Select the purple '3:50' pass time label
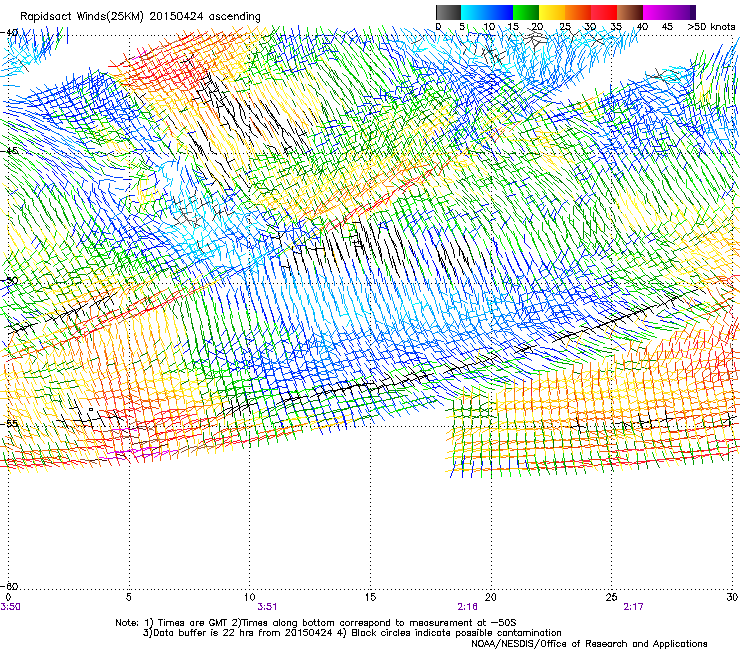The height and width of the screenshot is (650, 740). pos(10,607)
